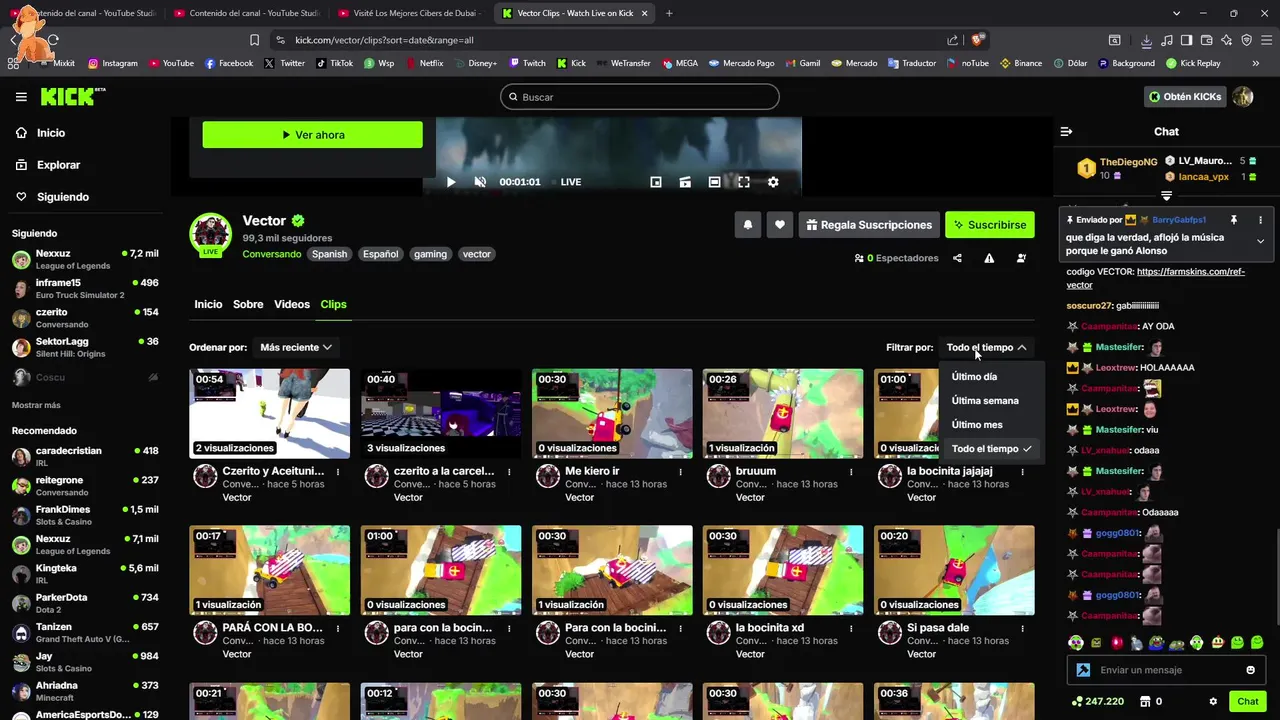Switch to the Videos tab
Viewport: 1280px width, 720px height.
pos(292,304)
